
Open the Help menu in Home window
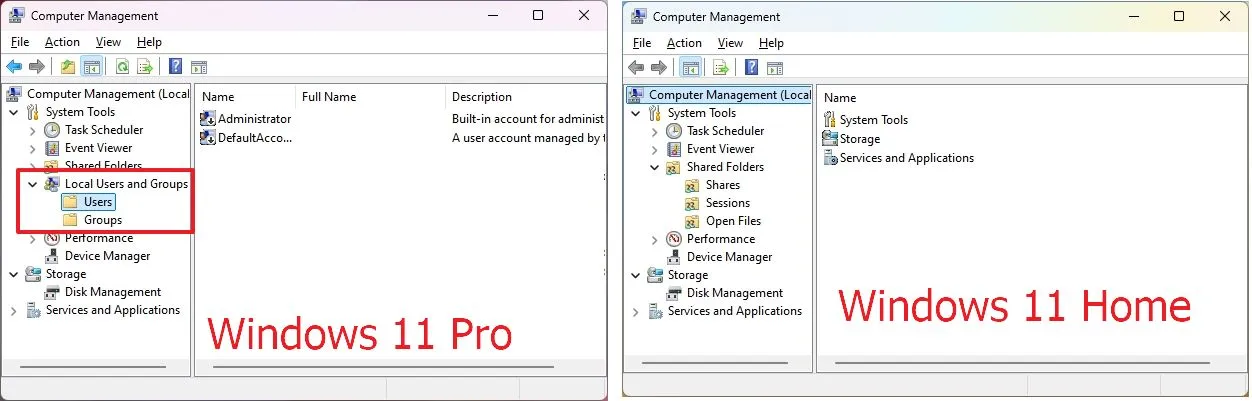click(771, 43)
